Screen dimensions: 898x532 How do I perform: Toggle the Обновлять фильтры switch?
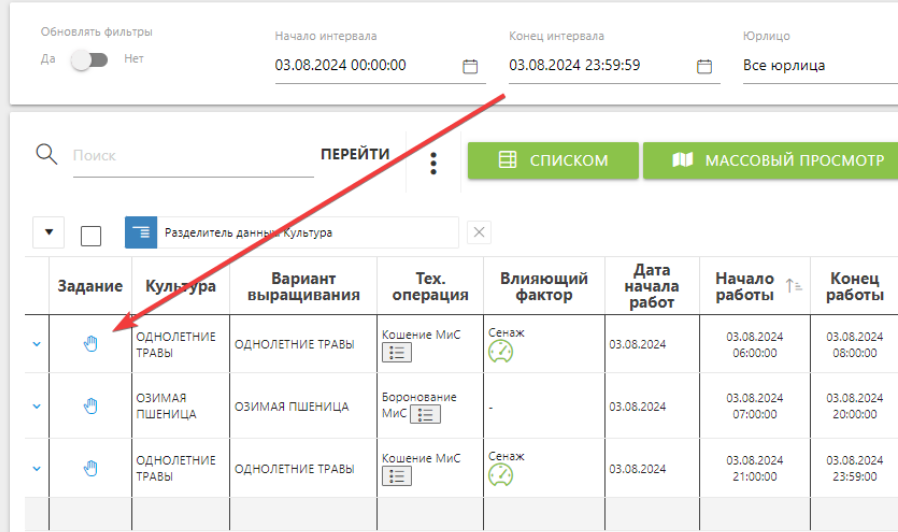[x=90, y=60]
